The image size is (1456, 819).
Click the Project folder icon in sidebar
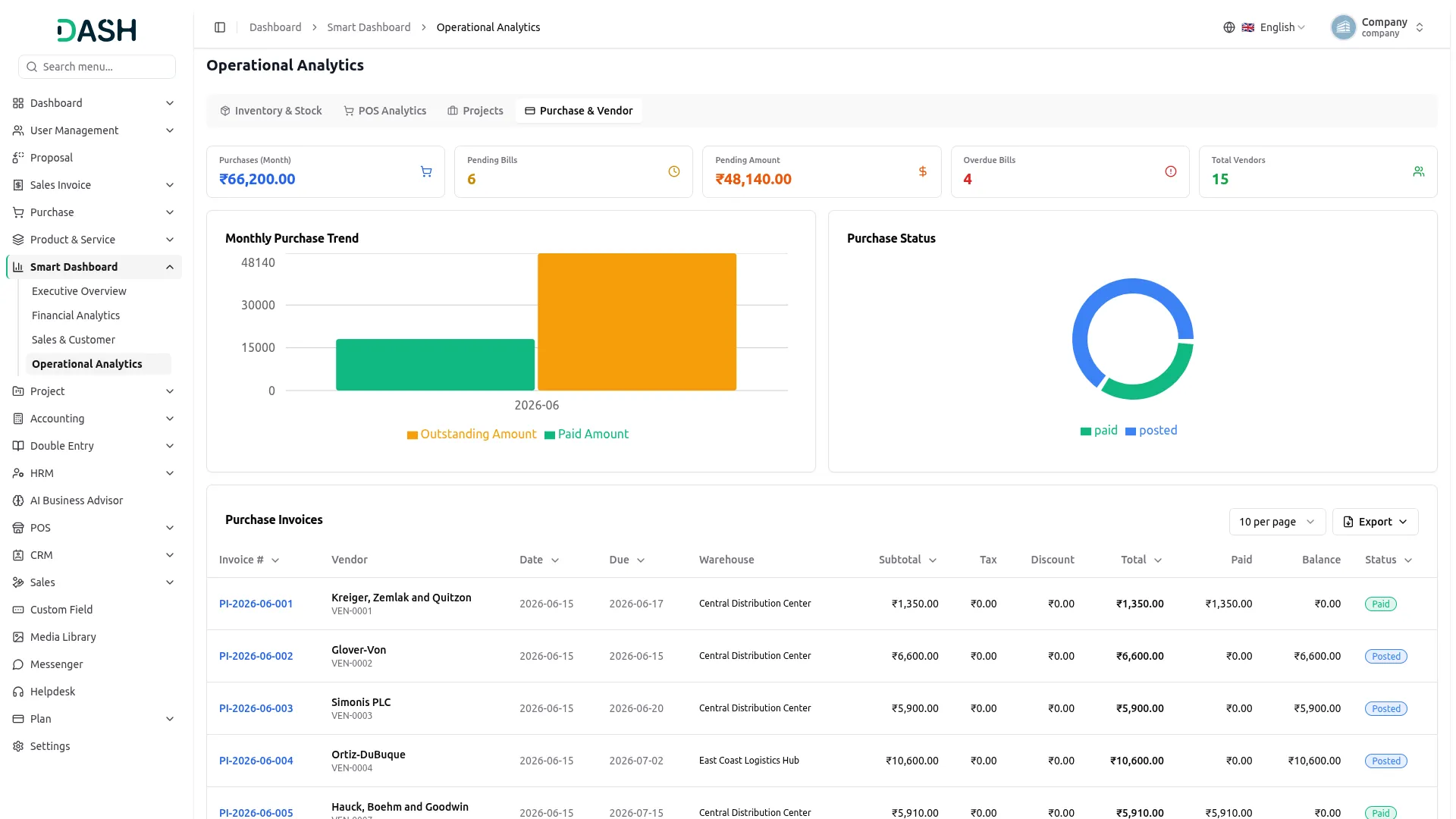[x=18, y=391]
